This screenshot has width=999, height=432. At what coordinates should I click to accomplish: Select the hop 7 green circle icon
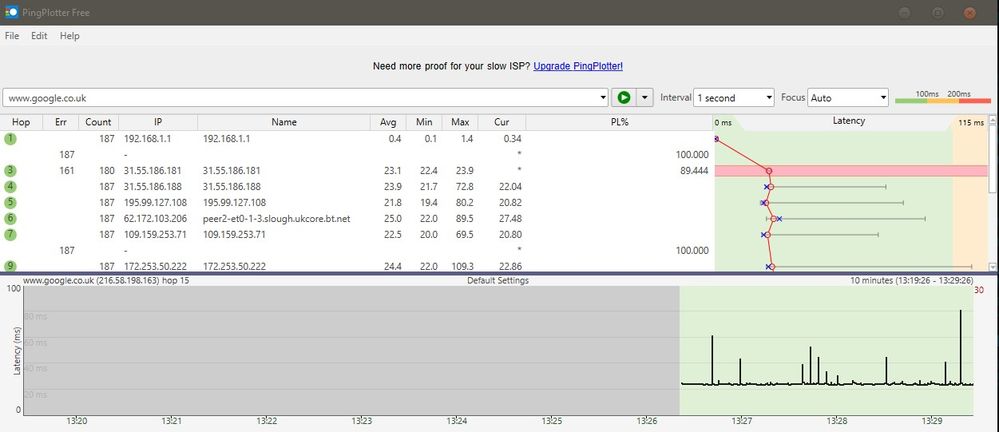click(x=10, y=235)
